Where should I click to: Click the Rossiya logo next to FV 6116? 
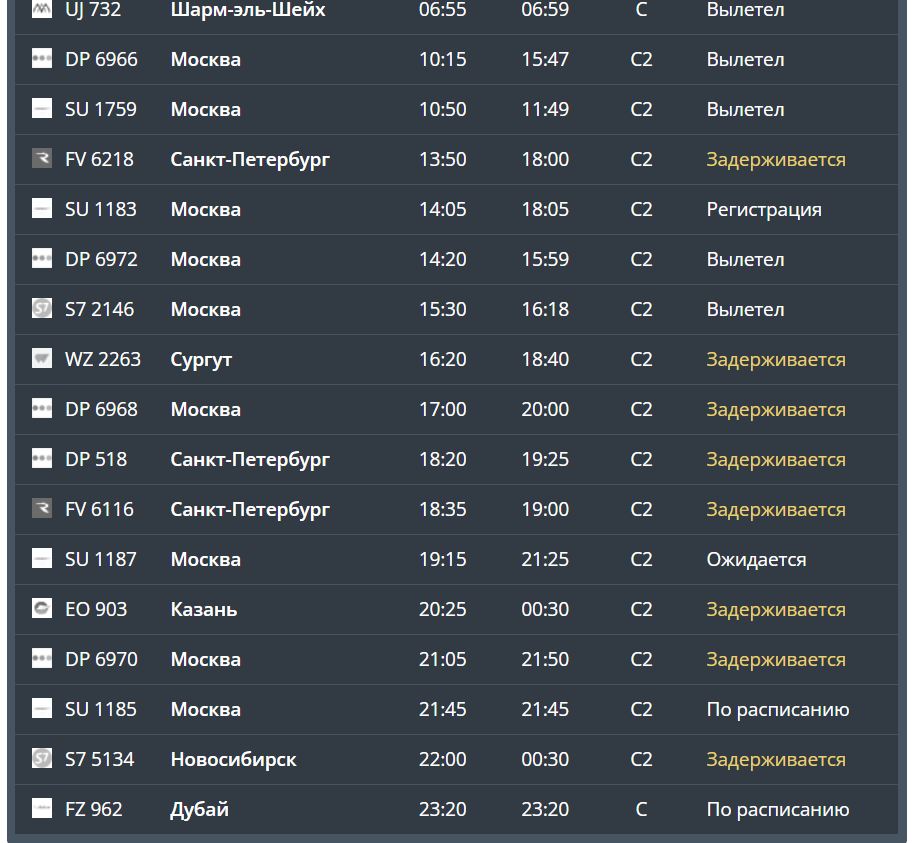41,509
